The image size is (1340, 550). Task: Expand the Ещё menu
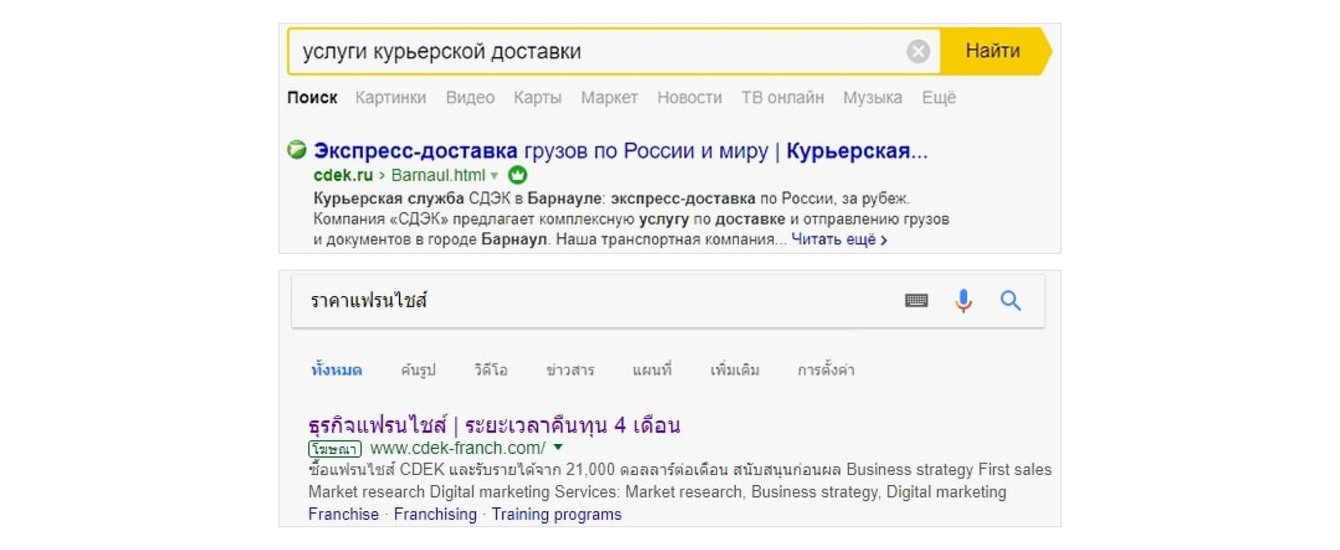(x=938, y=97)
